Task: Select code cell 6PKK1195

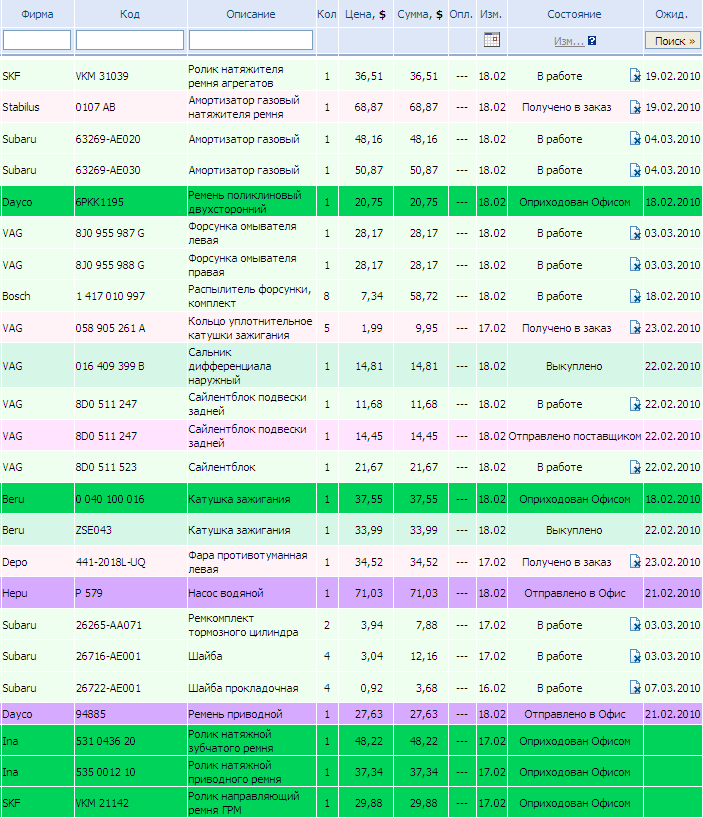Action: click(x=100, y=202)
